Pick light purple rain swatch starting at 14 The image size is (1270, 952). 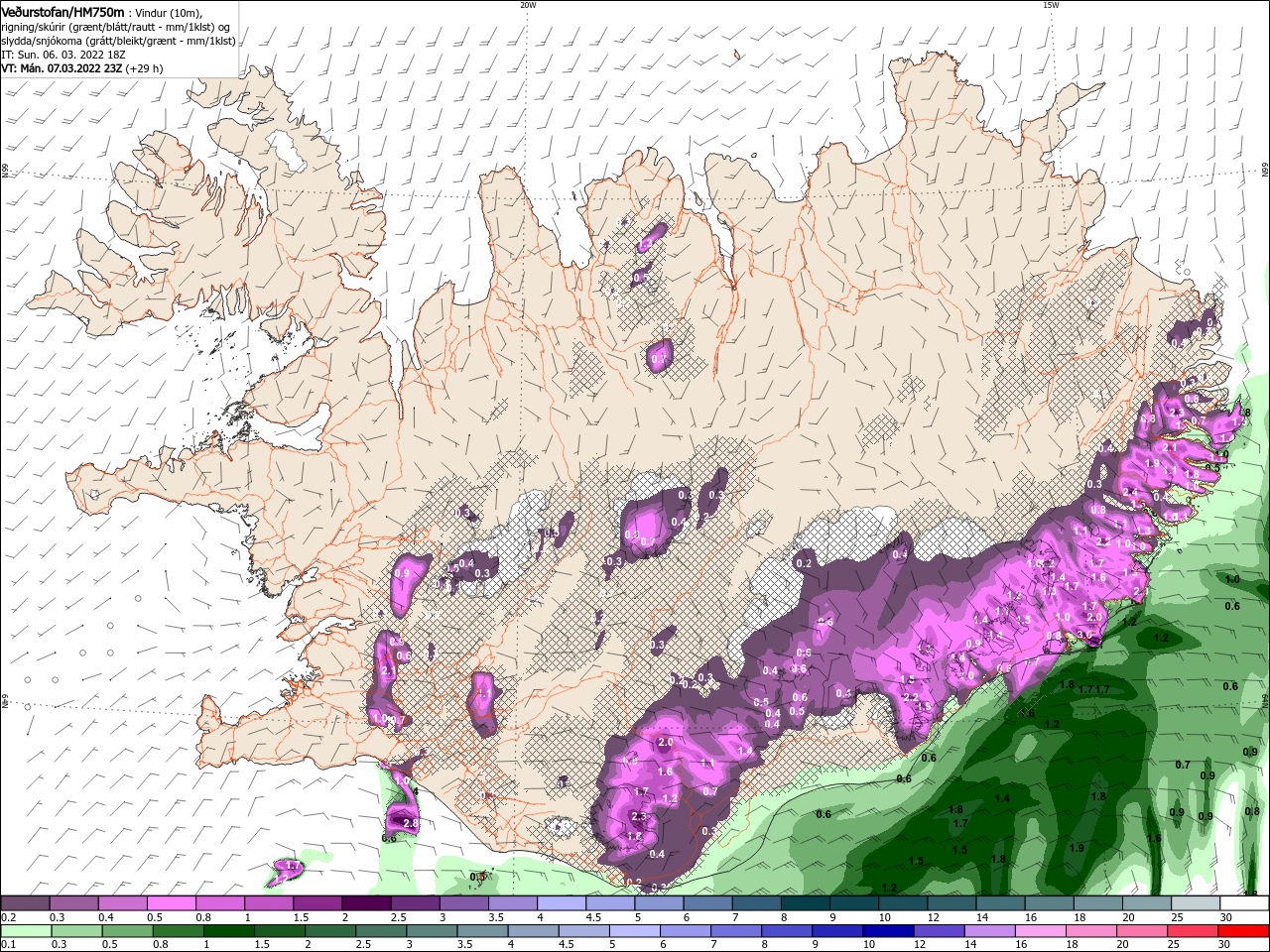[x=990, y=931]
